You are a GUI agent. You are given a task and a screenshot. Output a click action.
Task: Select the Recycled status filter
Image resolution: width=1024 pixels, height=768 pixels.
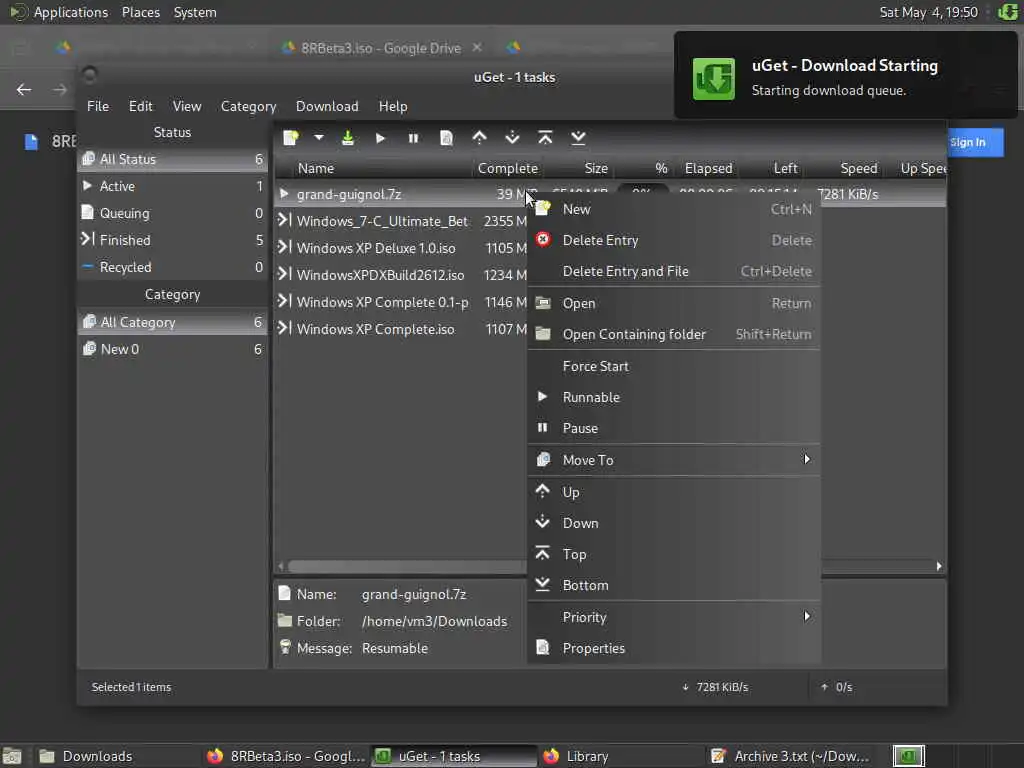click(172, 267)
